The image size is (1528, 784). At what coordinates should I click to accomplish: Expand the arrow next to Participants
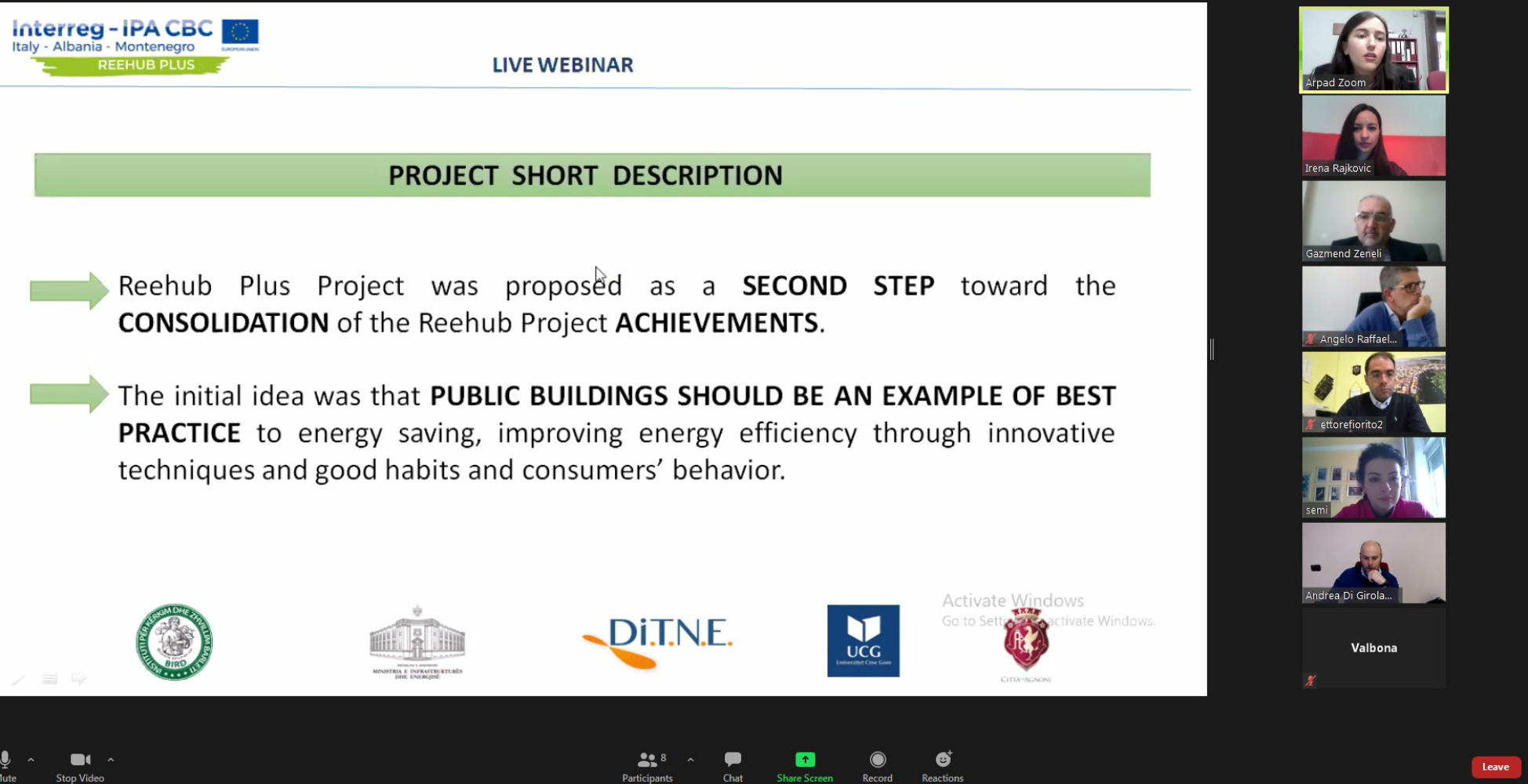click(x=690, y=759)
